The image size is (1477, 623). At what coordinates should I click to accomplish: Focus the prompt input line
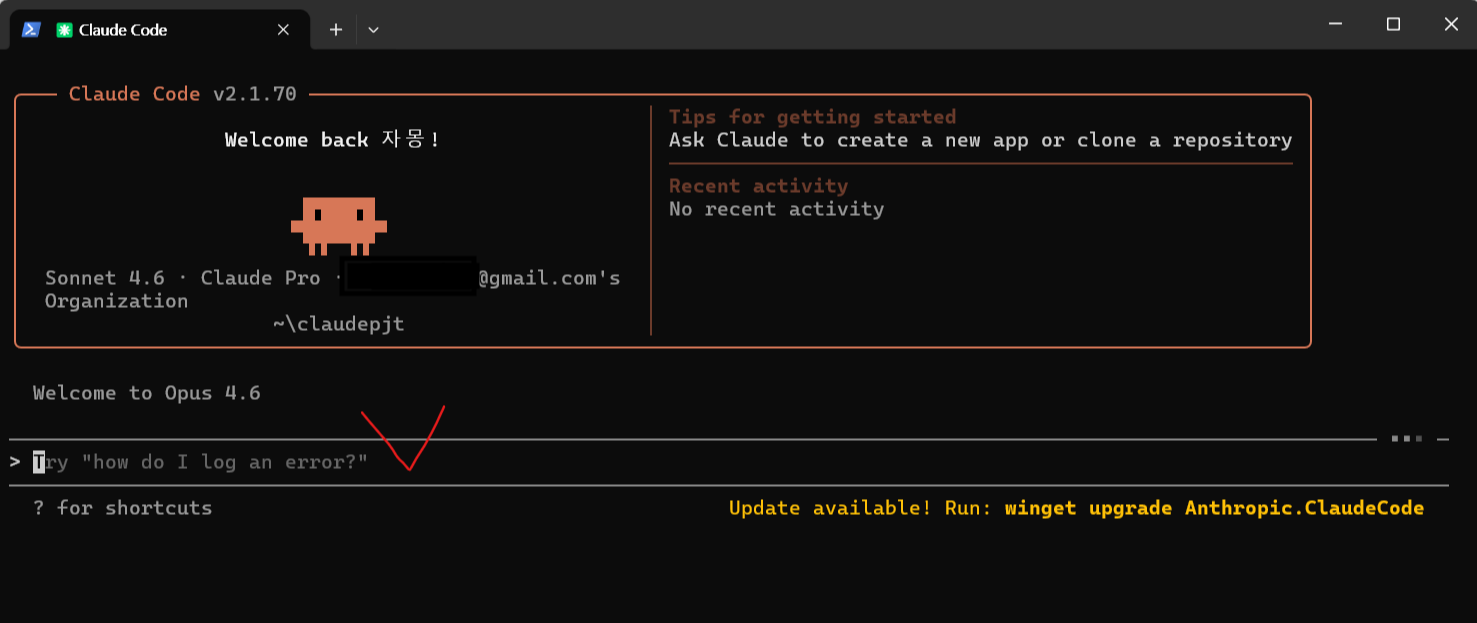click(x=728, y=462)
